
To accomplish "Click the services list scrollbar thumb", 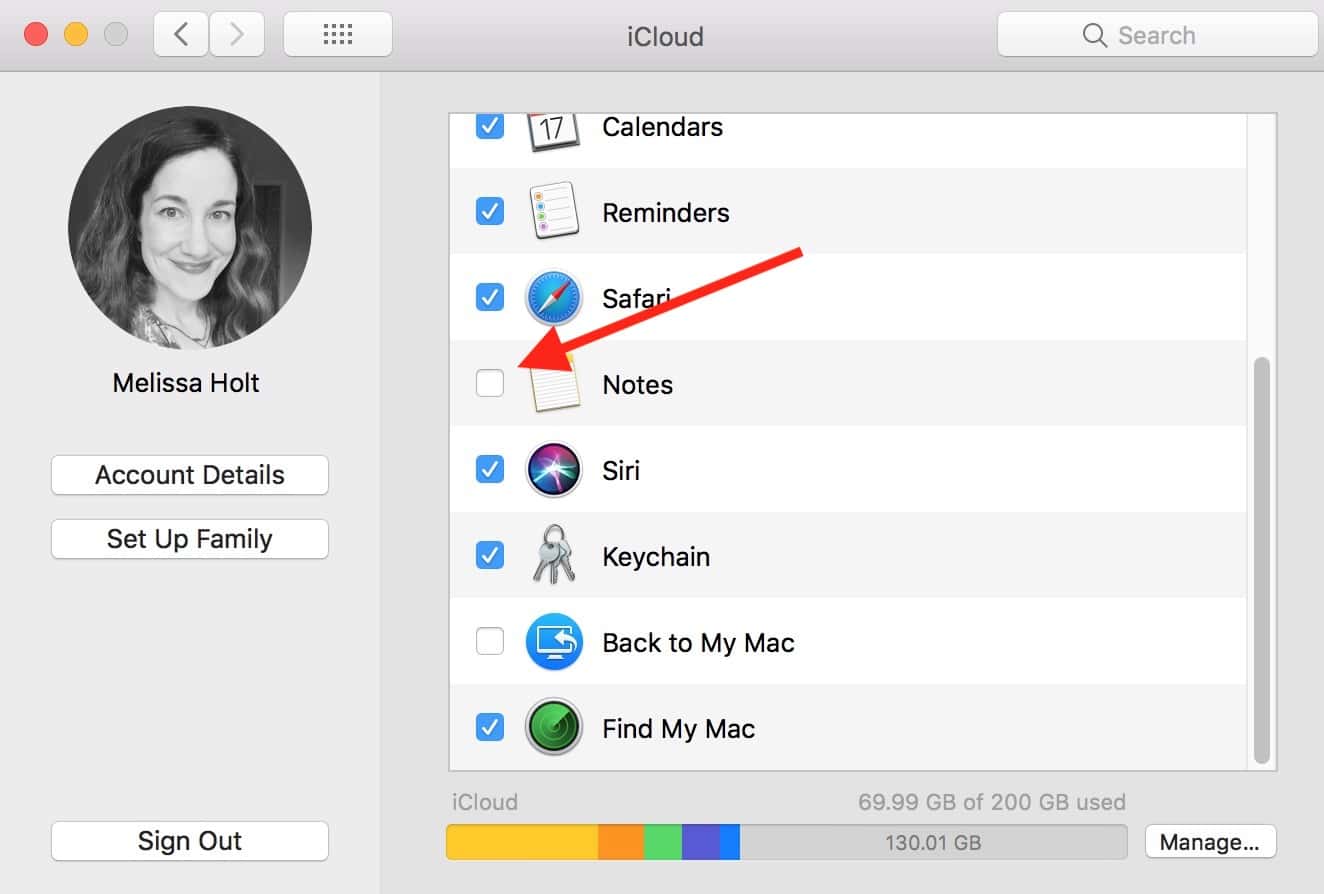I will 1261,560.
